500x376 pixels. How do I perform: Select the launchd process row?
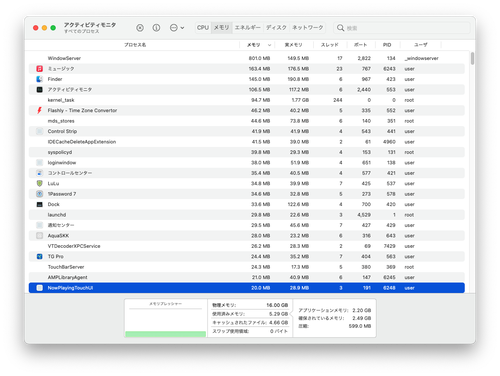247,215
